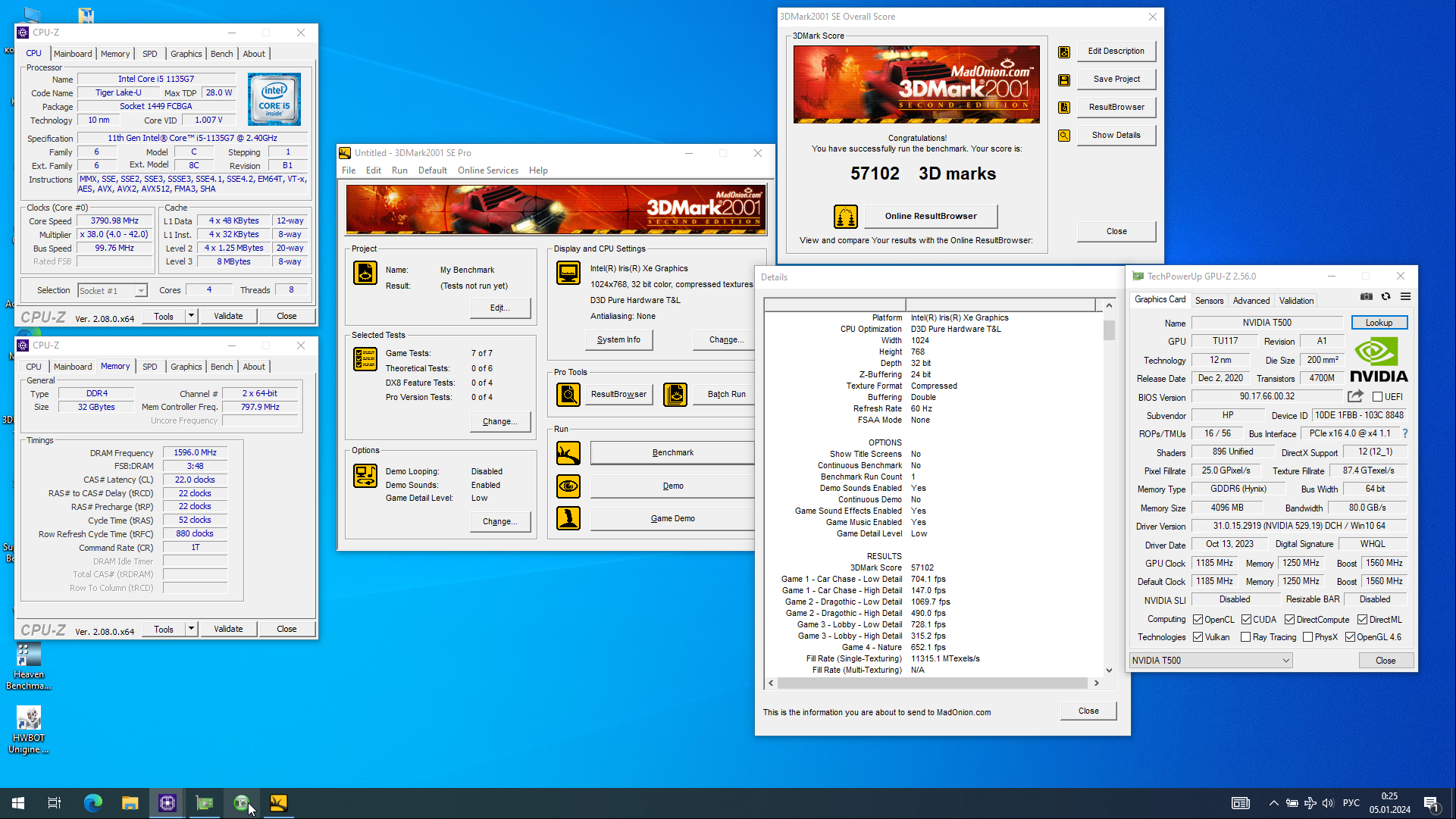Image resolution: width=1456 pixels, height=819 pixels.
Task: Open Windows Start menu
Action: 18,803
